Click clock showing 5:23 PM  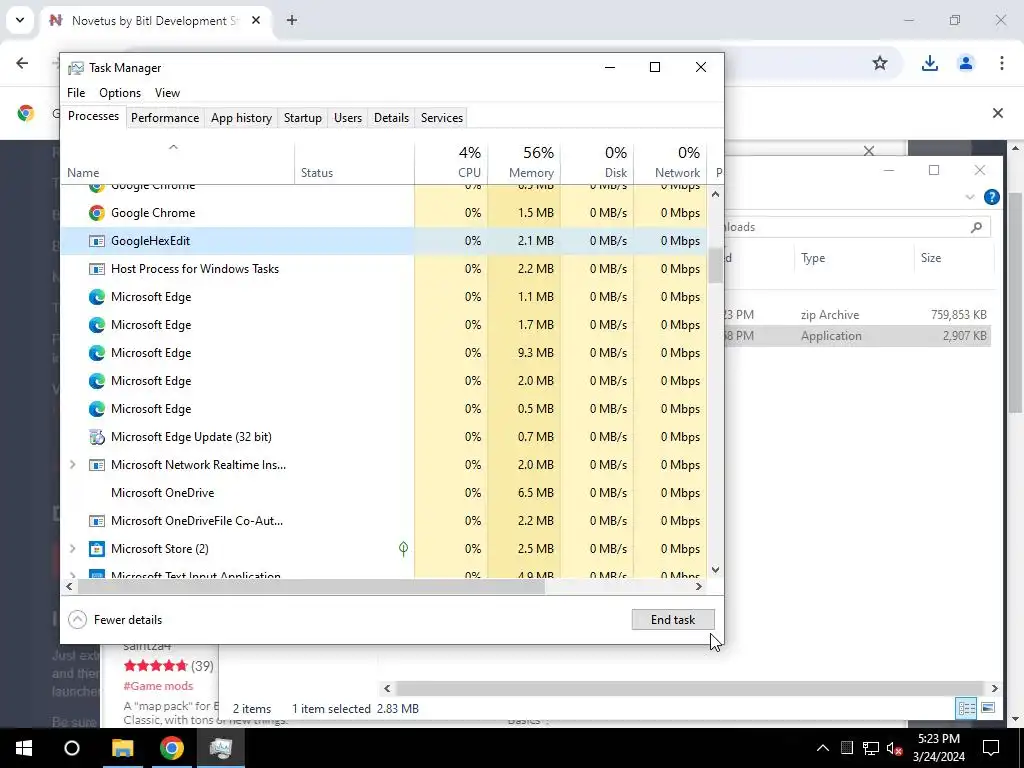click(938, 739)
